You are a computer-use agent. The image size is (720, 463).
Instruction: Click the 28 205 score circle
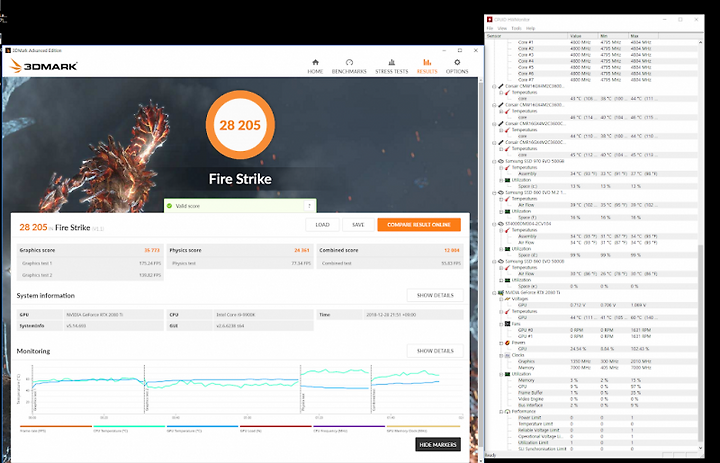click(240, 125)
